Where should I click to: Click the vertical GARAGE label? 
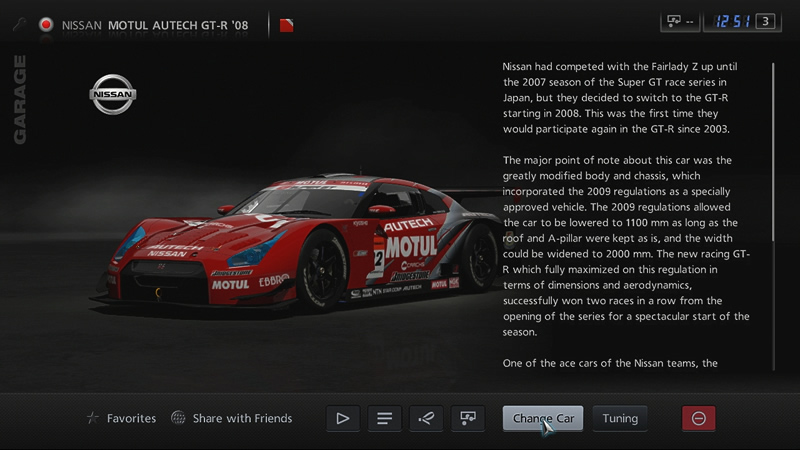click(x=20, y=100)
